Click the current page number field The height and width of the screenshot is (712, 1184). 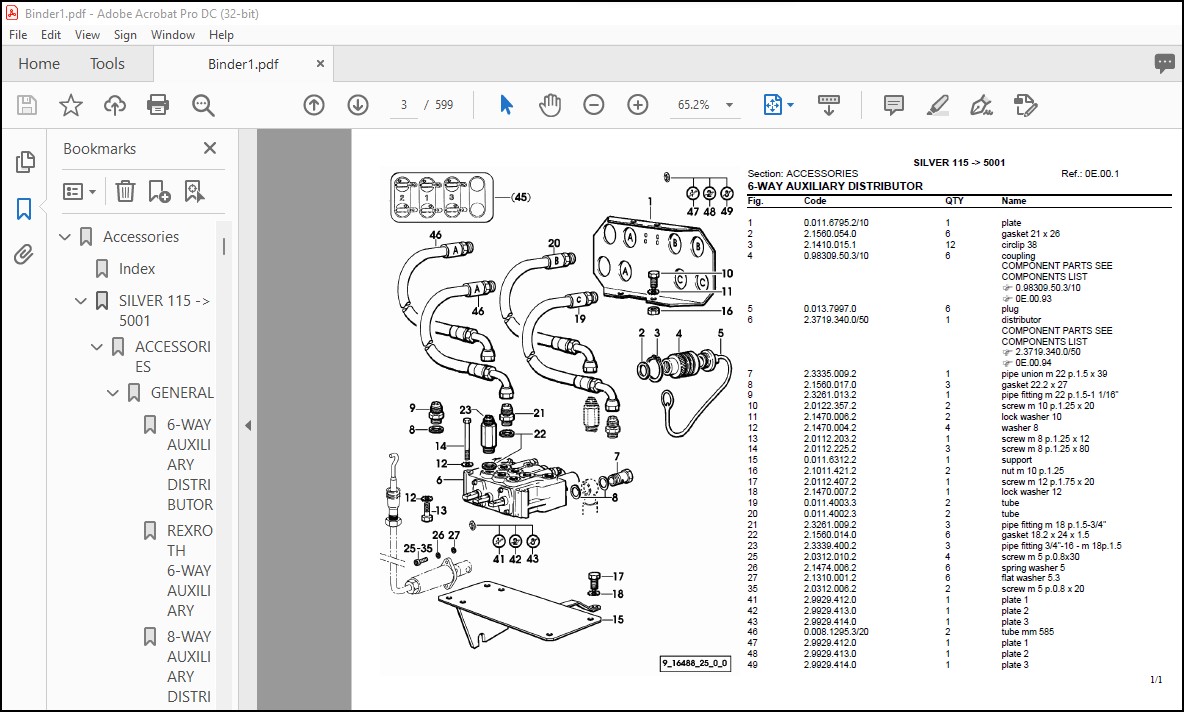pos(404,105)
